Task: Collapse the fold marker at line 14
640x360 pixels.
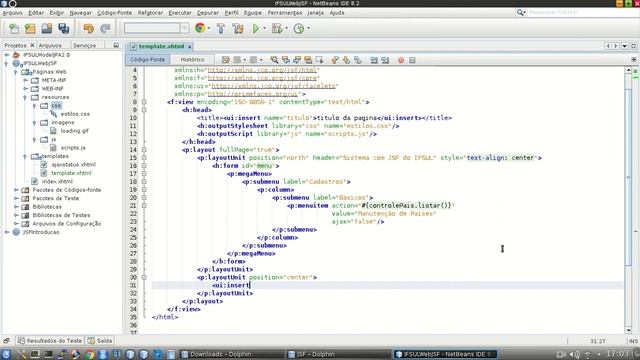Action: pyautogui.click(x=144, y=150)
